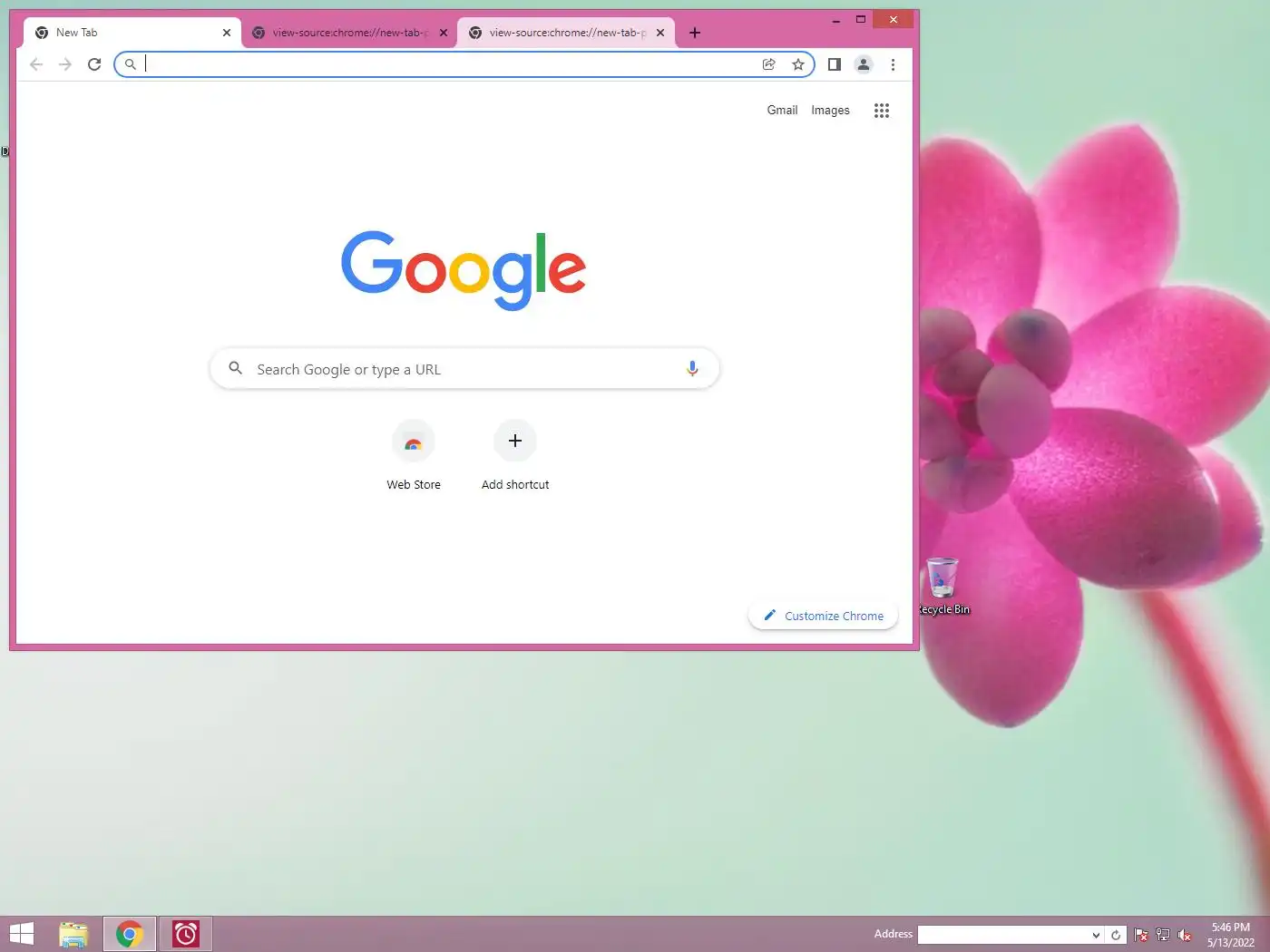Click the Add shortcut label
This screenshot has width=1270, height=952.
pyautogui.click(x=515, y=485)
